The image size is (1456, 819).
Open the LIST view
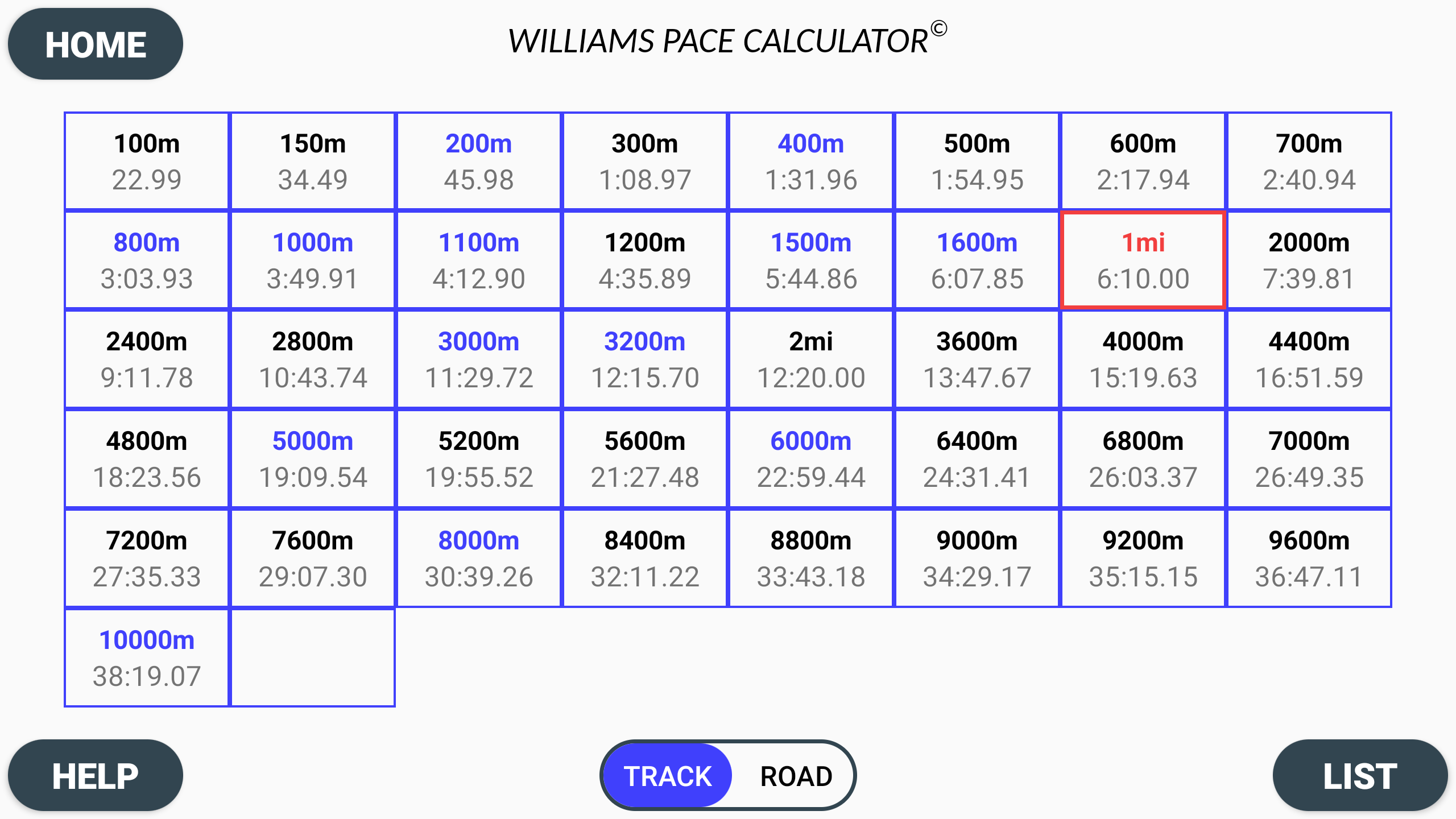pos(1360,775)
